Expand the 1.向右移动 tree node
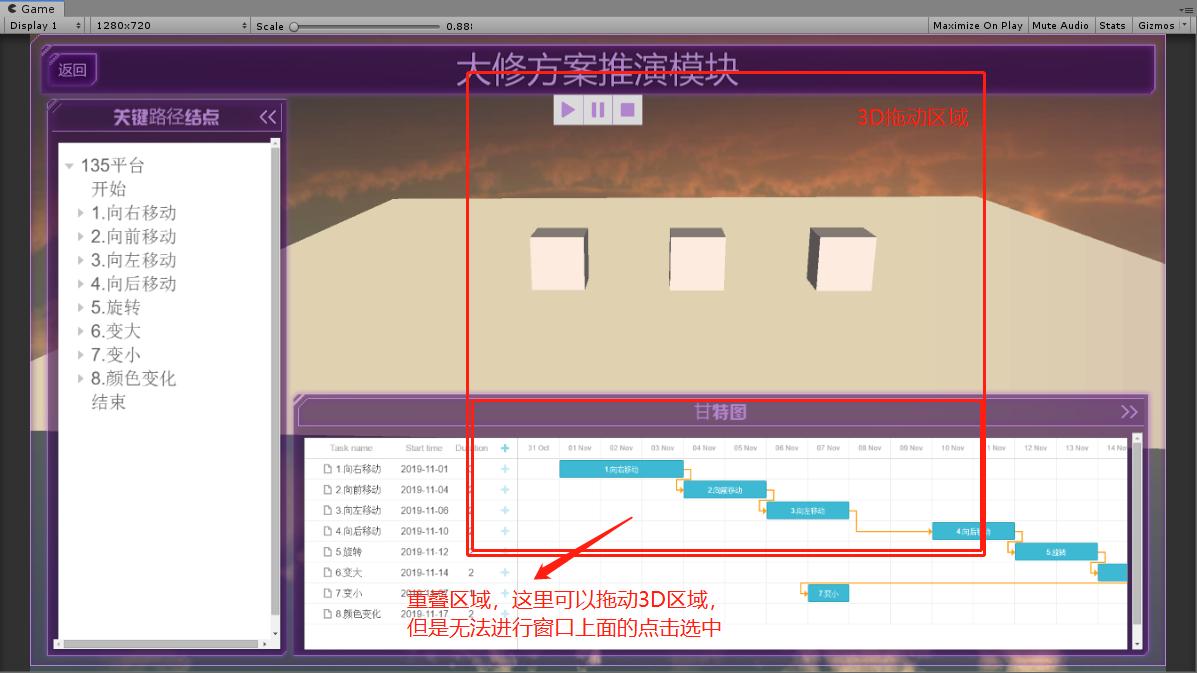1197x673 pixels. pos(80,213)
